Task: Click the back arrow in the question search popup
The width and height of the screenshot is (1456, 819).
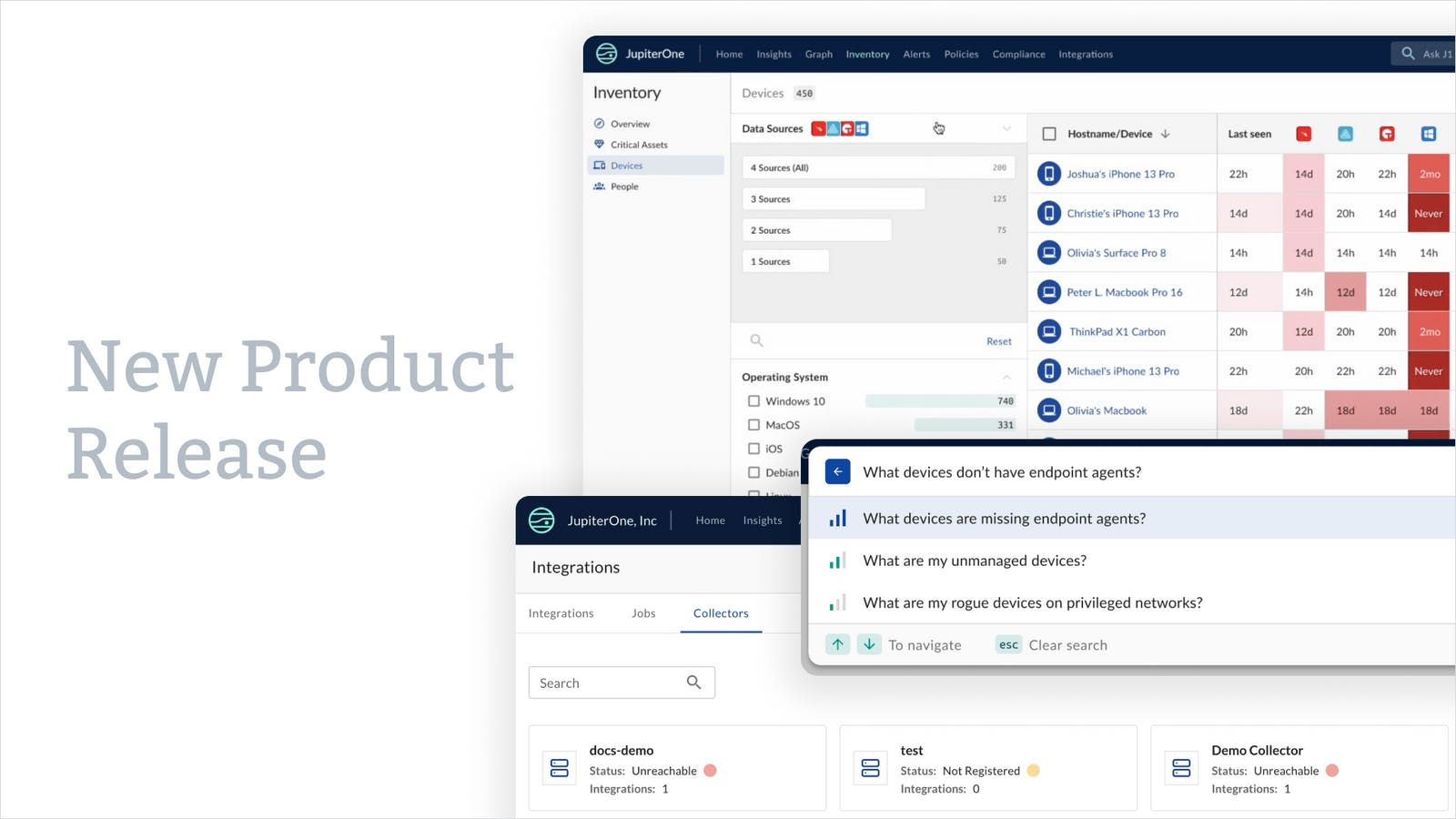Action: 837,471
